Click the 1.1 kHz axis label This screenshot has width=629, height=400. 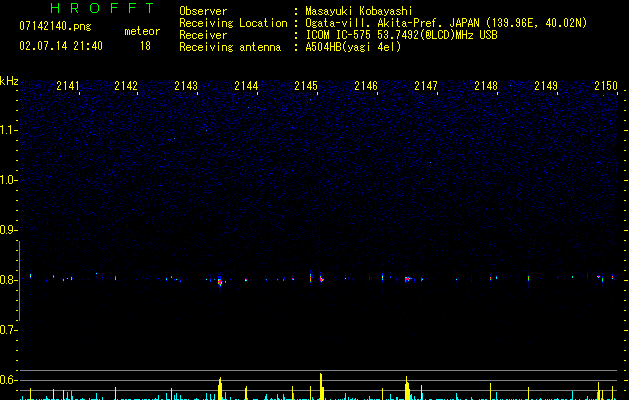(8, 130)
